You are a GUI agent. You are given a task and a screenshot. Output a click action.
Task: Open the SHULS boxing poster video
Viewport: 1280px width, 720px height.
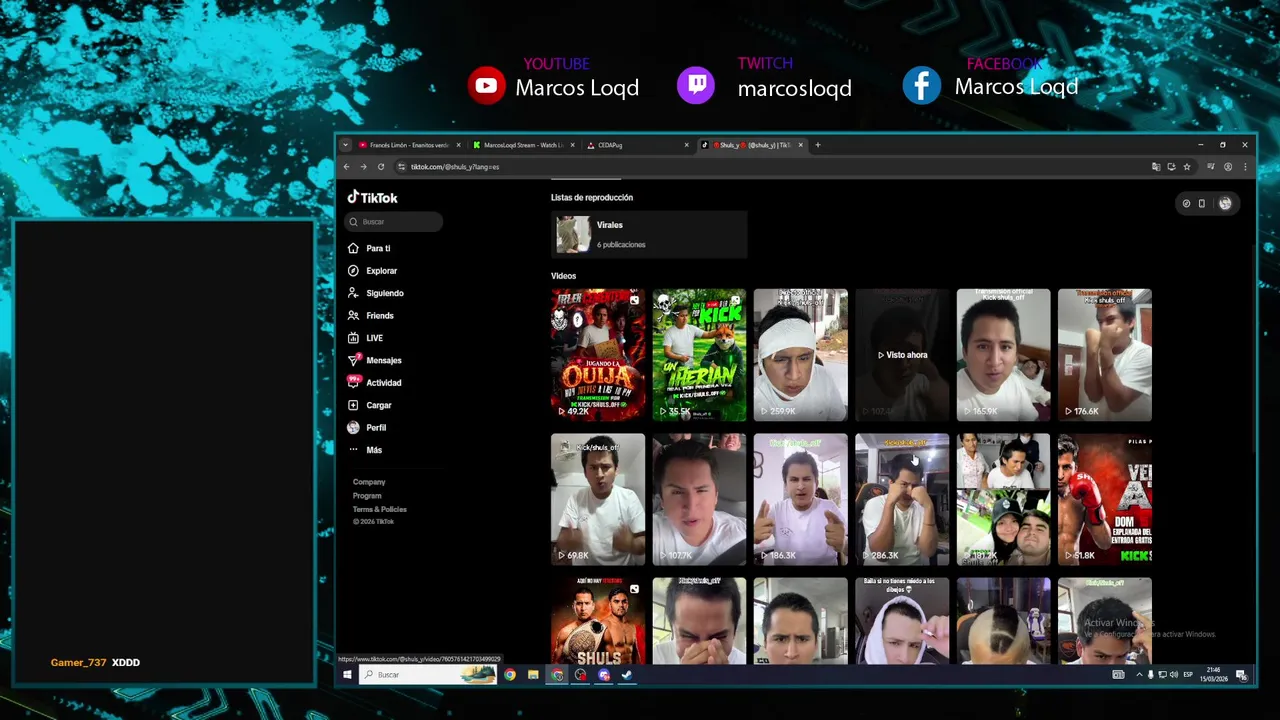(598, 621)
